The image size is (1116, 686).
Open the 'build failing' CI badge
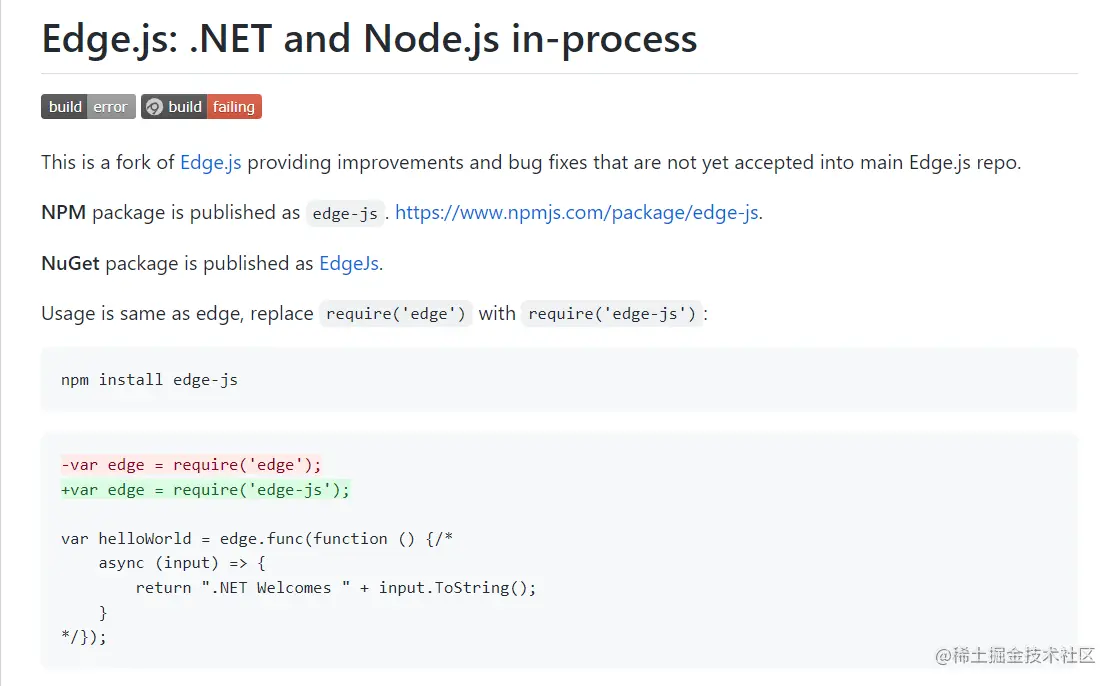(201, 107)
